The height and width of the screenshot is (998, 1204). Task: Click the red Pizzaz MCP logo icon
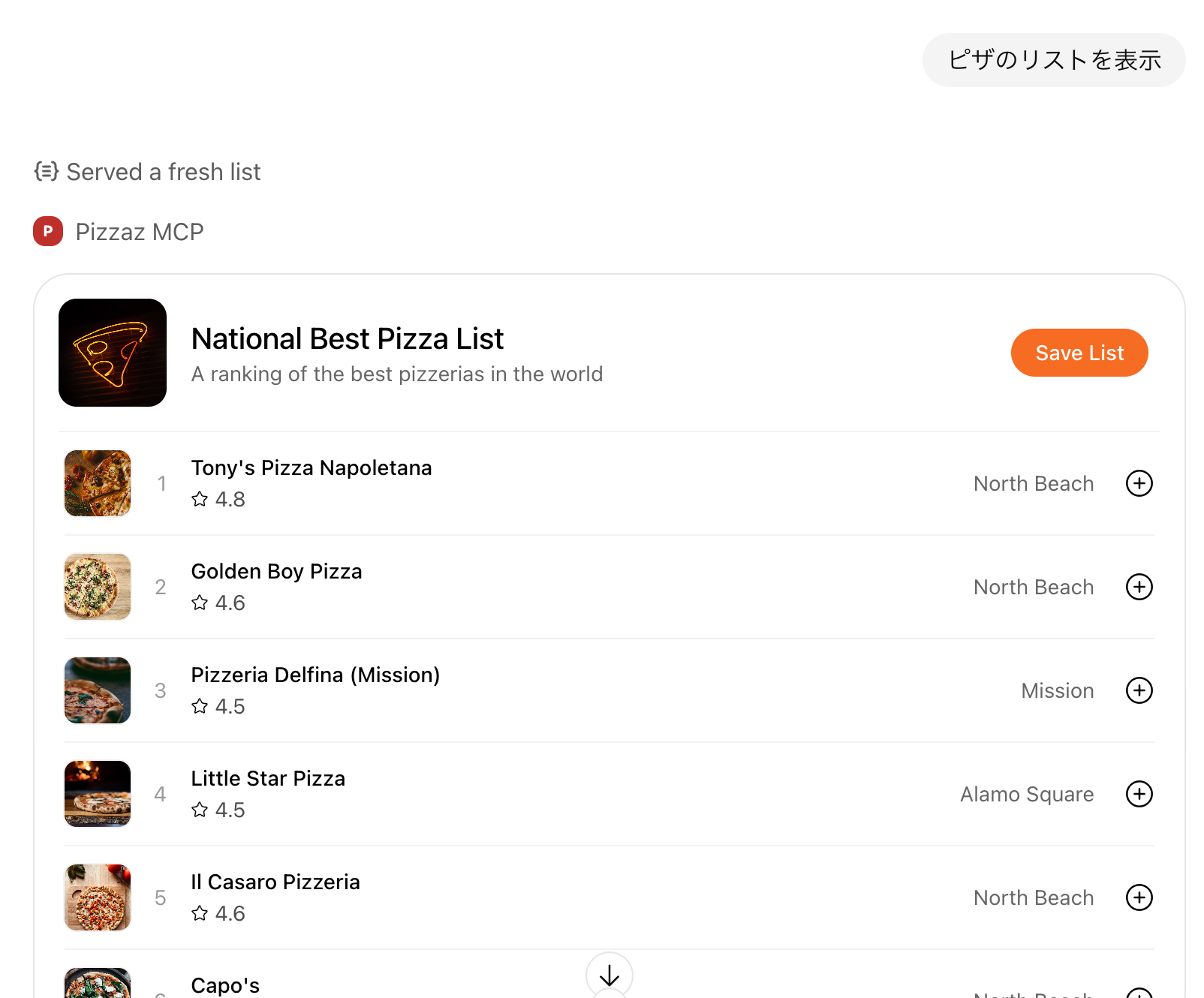48,231
